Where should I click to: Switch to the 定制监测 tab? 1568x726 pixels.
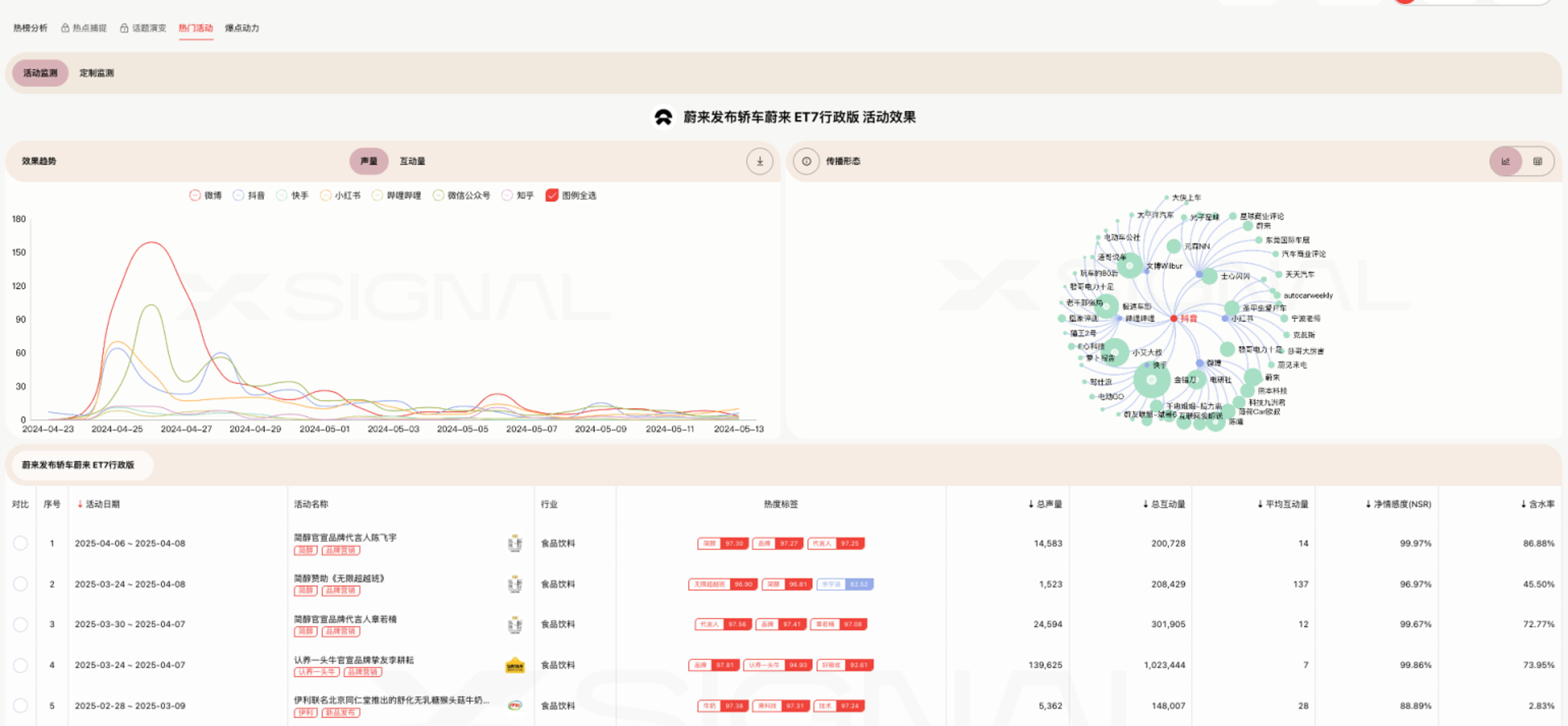96,73
